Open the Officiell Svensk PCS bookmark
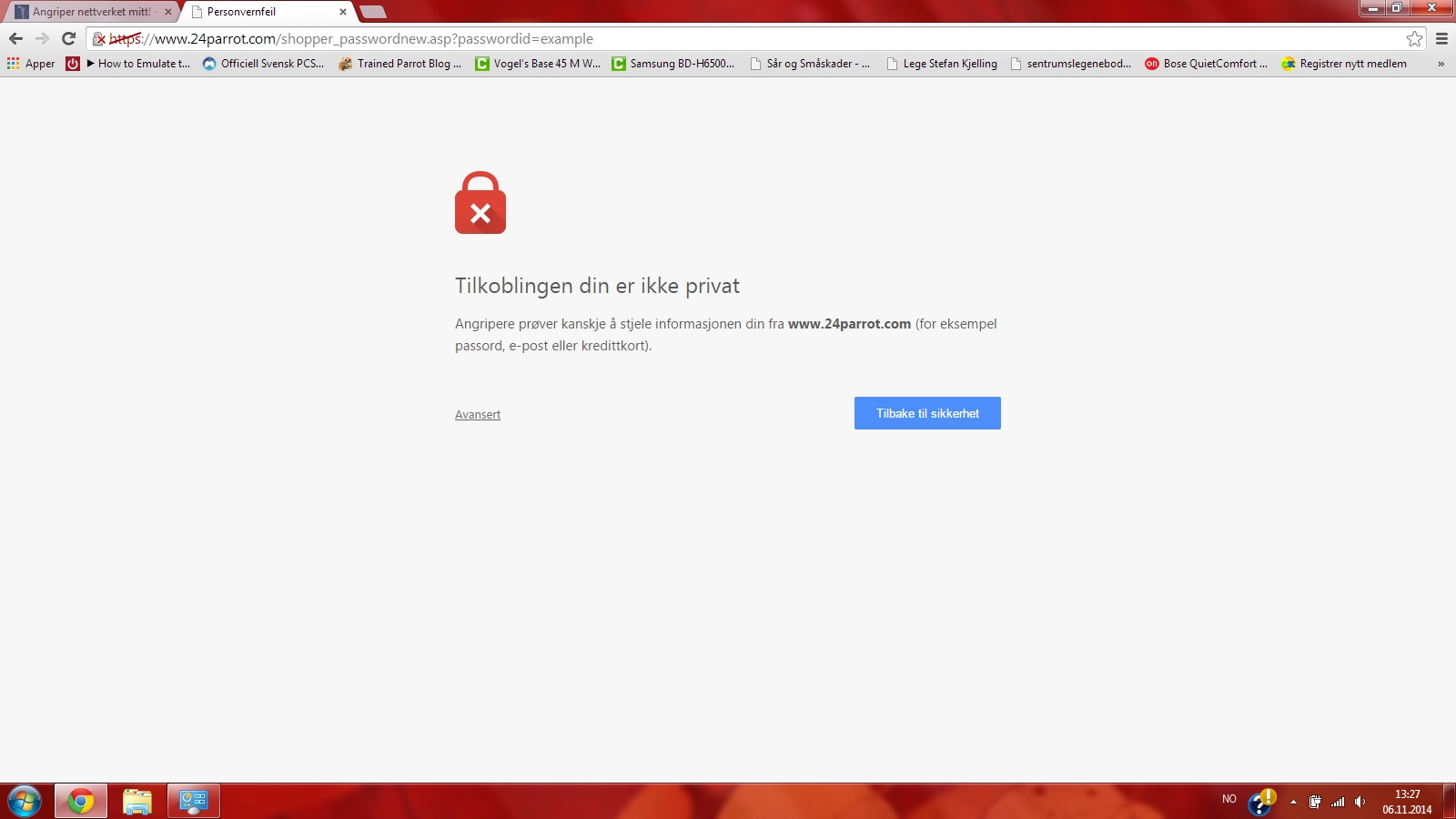1456x819 pixels. pos(263,64)
